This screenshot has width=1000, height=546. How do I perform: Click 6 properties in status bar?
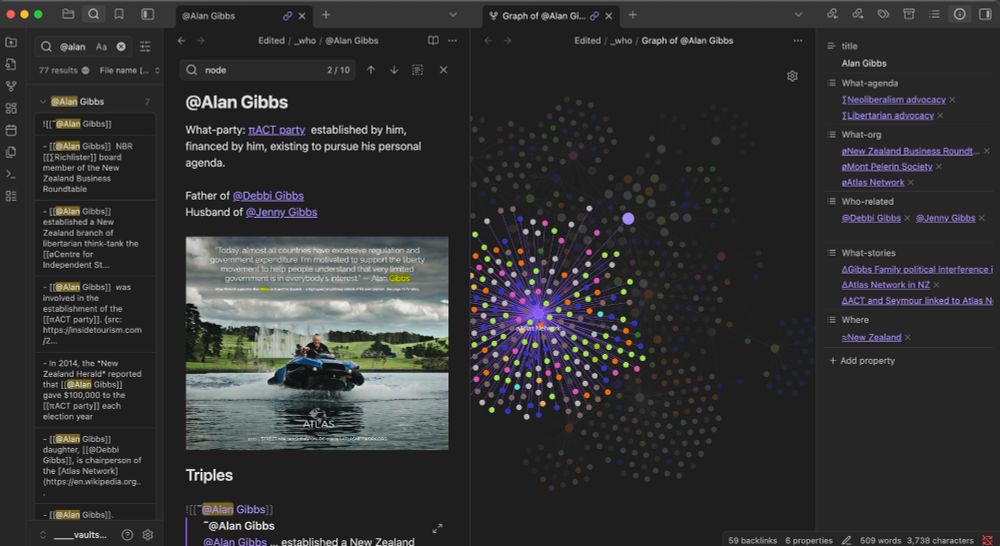click(809, 540)
